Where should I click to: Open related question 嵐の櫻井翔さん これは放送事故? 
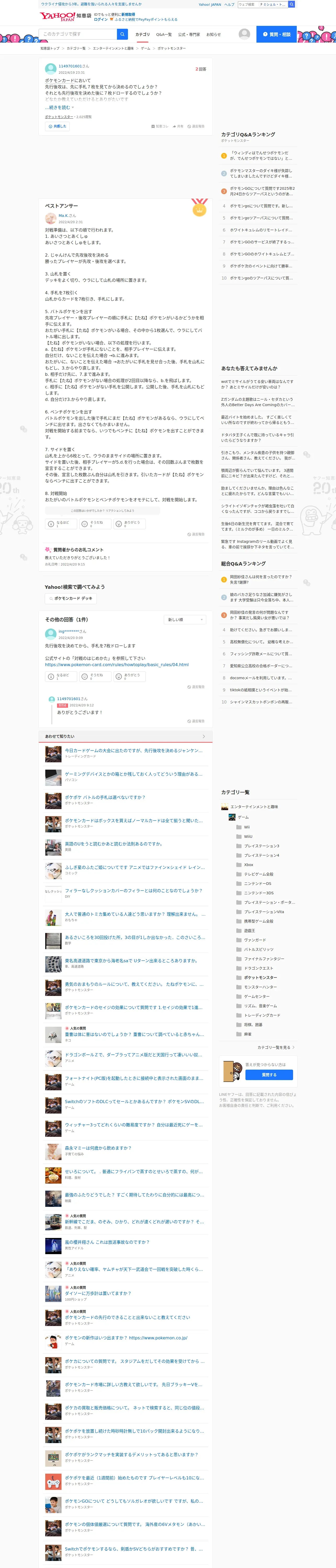[x=107, y=1242]
